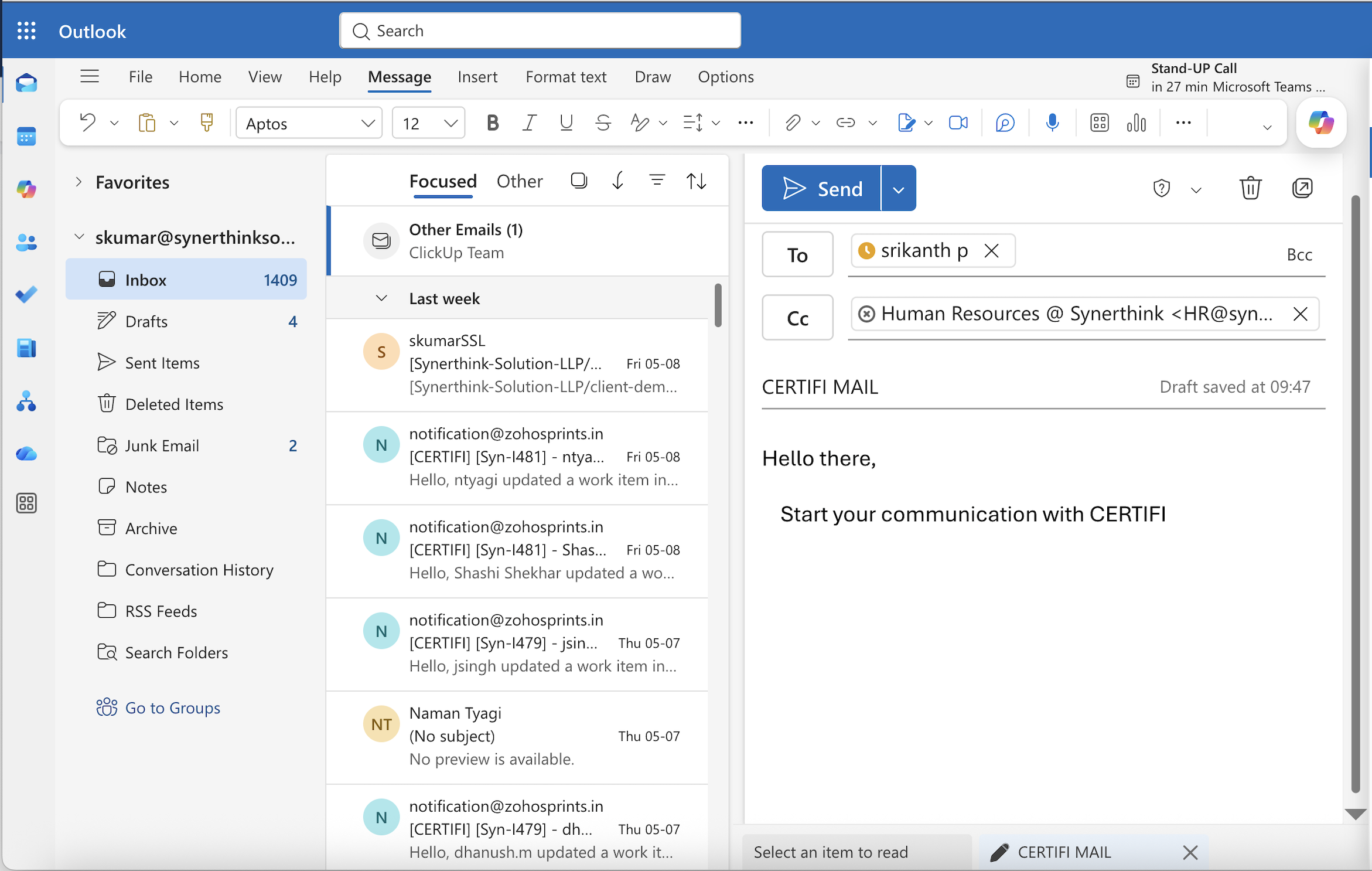
Task: Insert a link with the link icon
Action: pyautogui.click(x=845, y=123)
